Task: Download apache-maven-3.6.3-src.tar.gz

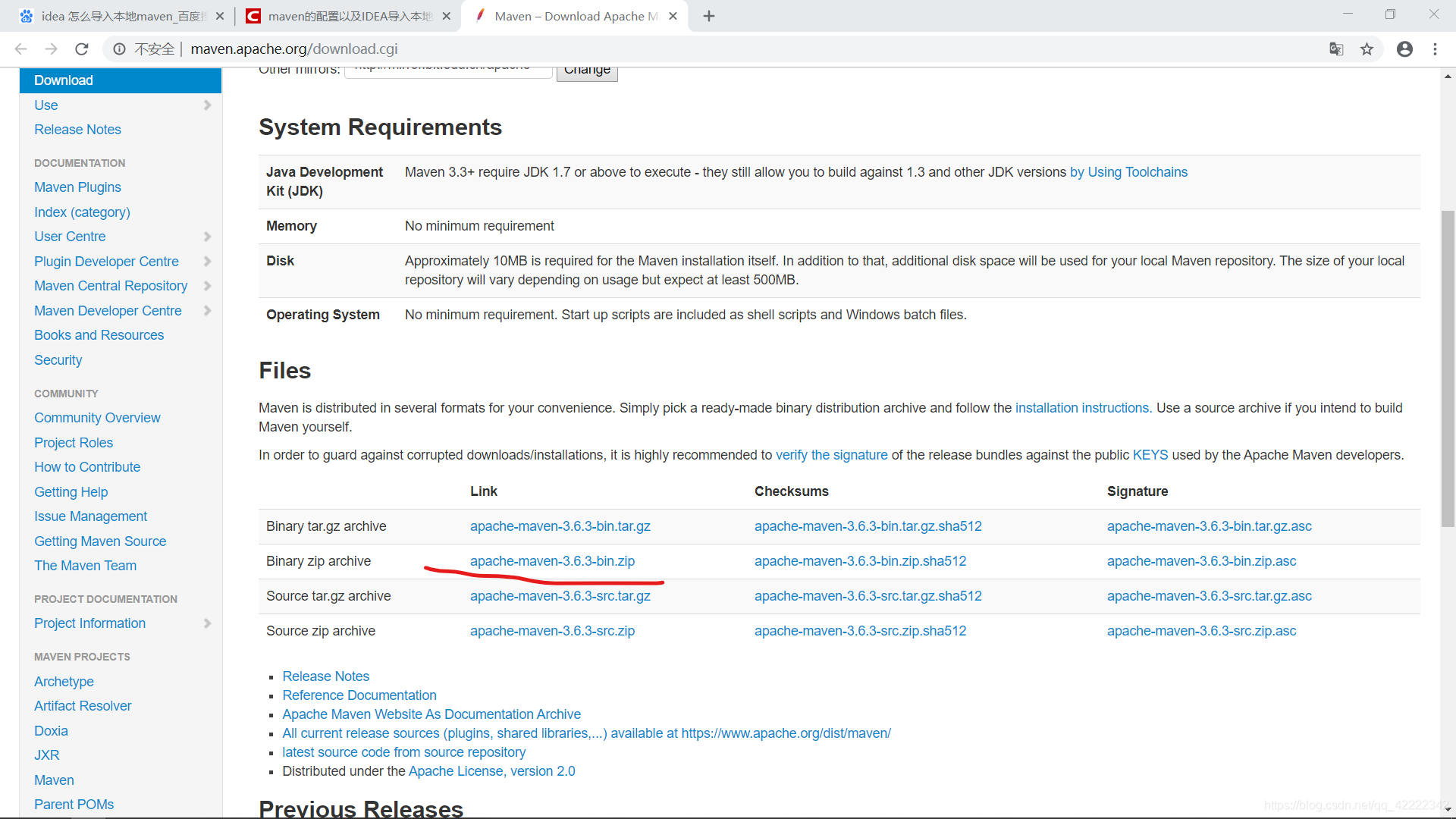Action: click(560, 596)
